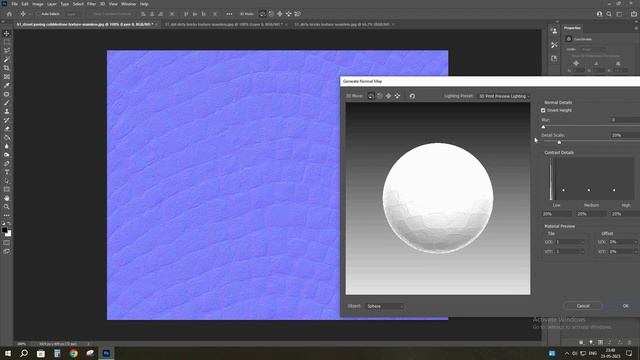Select the Move tool in left toolbar
Screen dimensions: 640x360
point(7,33)
